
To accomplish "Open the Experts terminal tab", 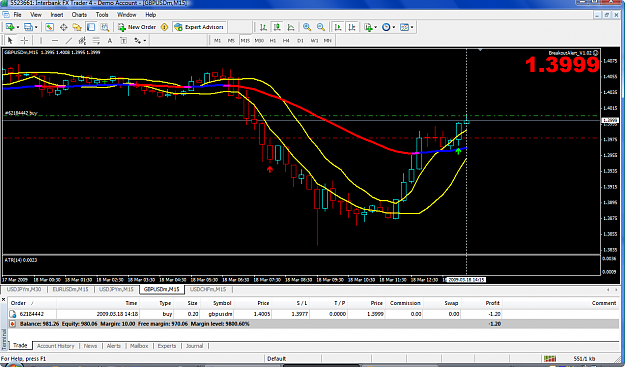I will (167, 346).
